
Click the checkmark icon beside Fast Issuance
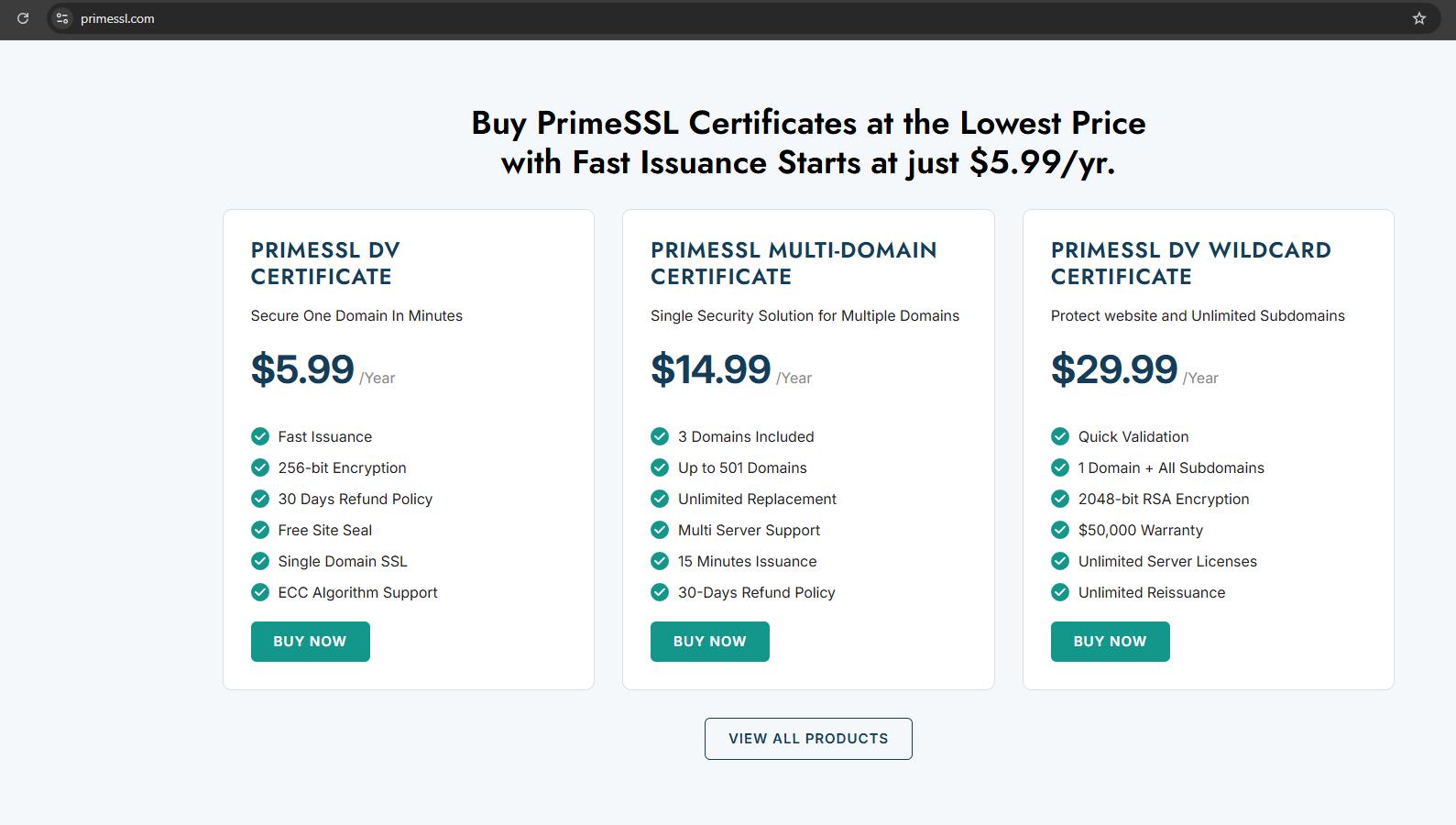pyautogui.click(x=260, y=436)
